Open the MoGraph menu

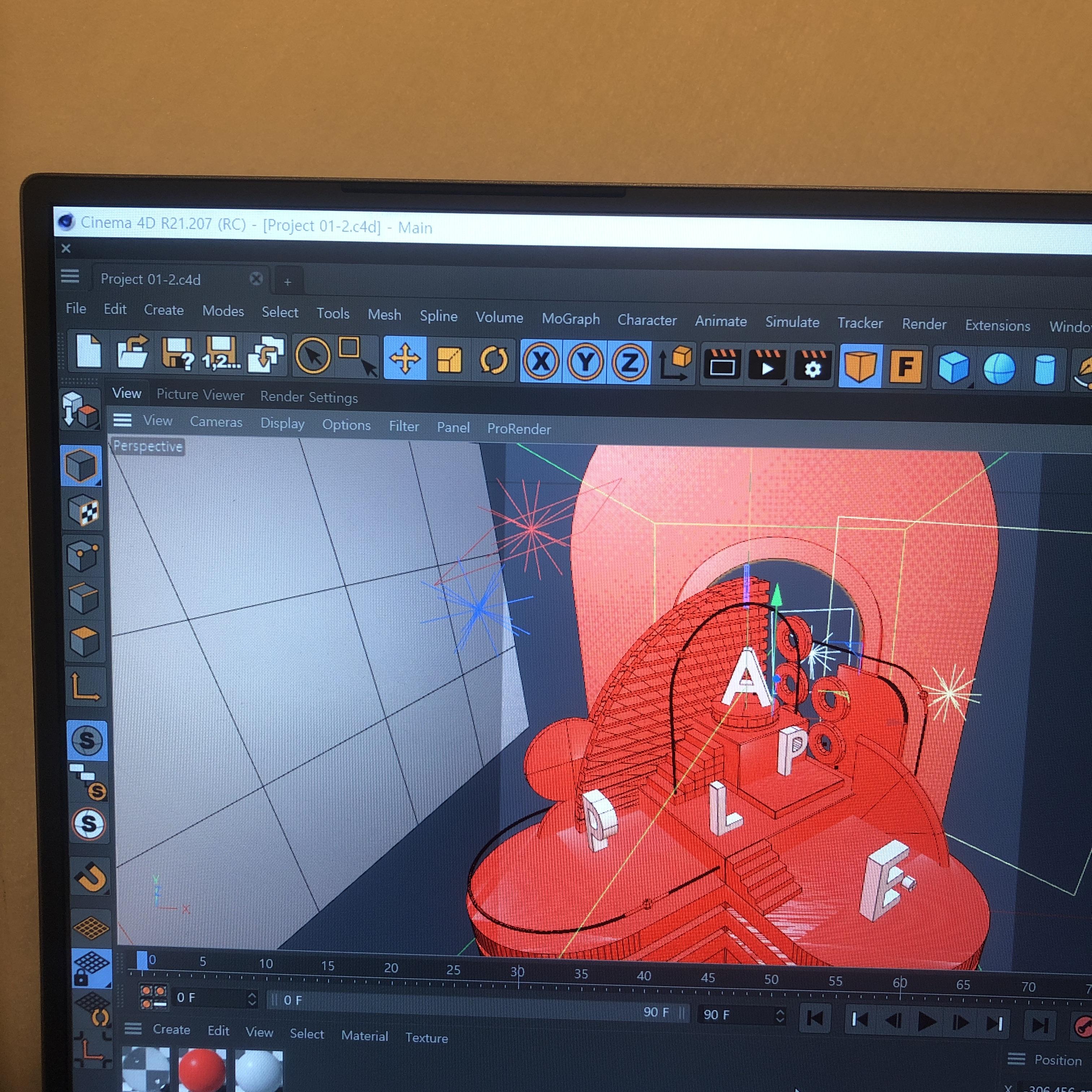[x=570, y=319]
